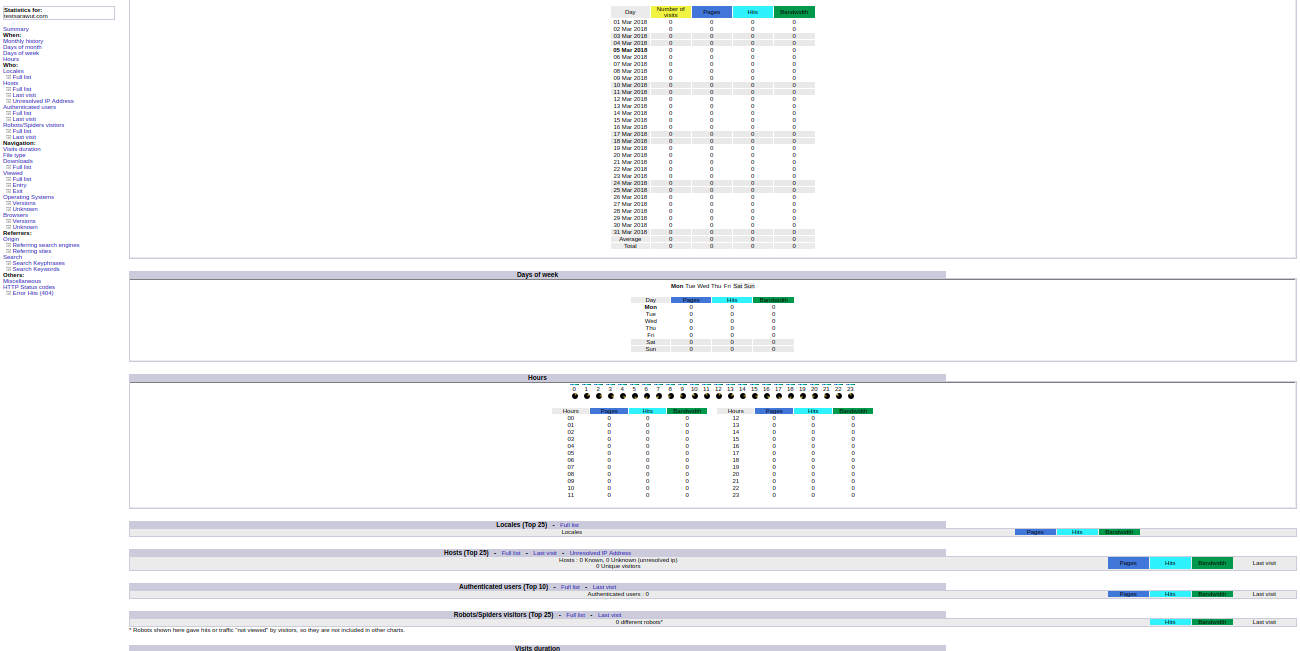Open Last visit link beside Authenticated users header
The width and height of the screenshot is (1300, 651).
pyautogui.click(x=604, y=587)
